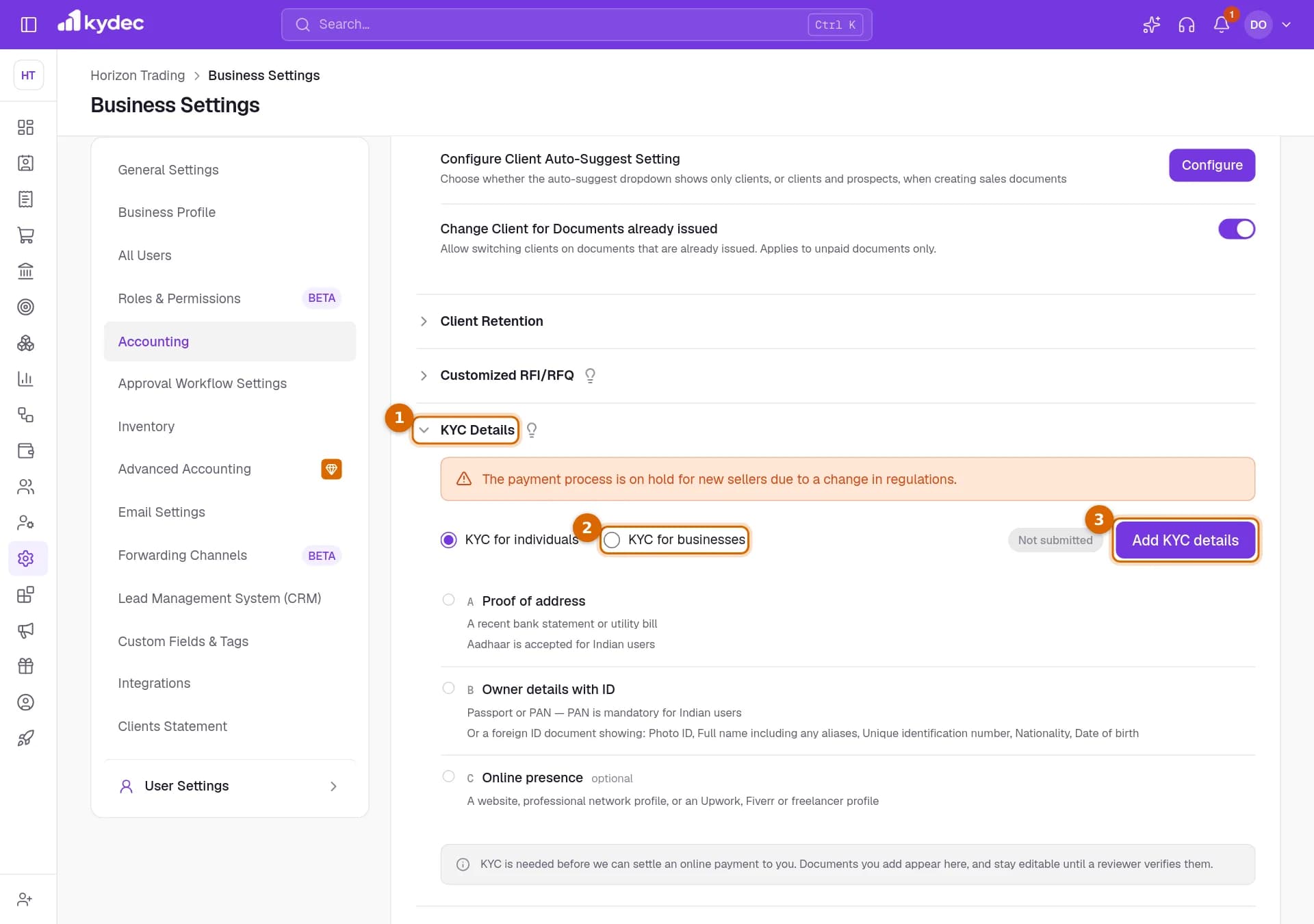Open the DO account dropdown arrow
The image size is (1314, 924).
[x=1286, y=25]
